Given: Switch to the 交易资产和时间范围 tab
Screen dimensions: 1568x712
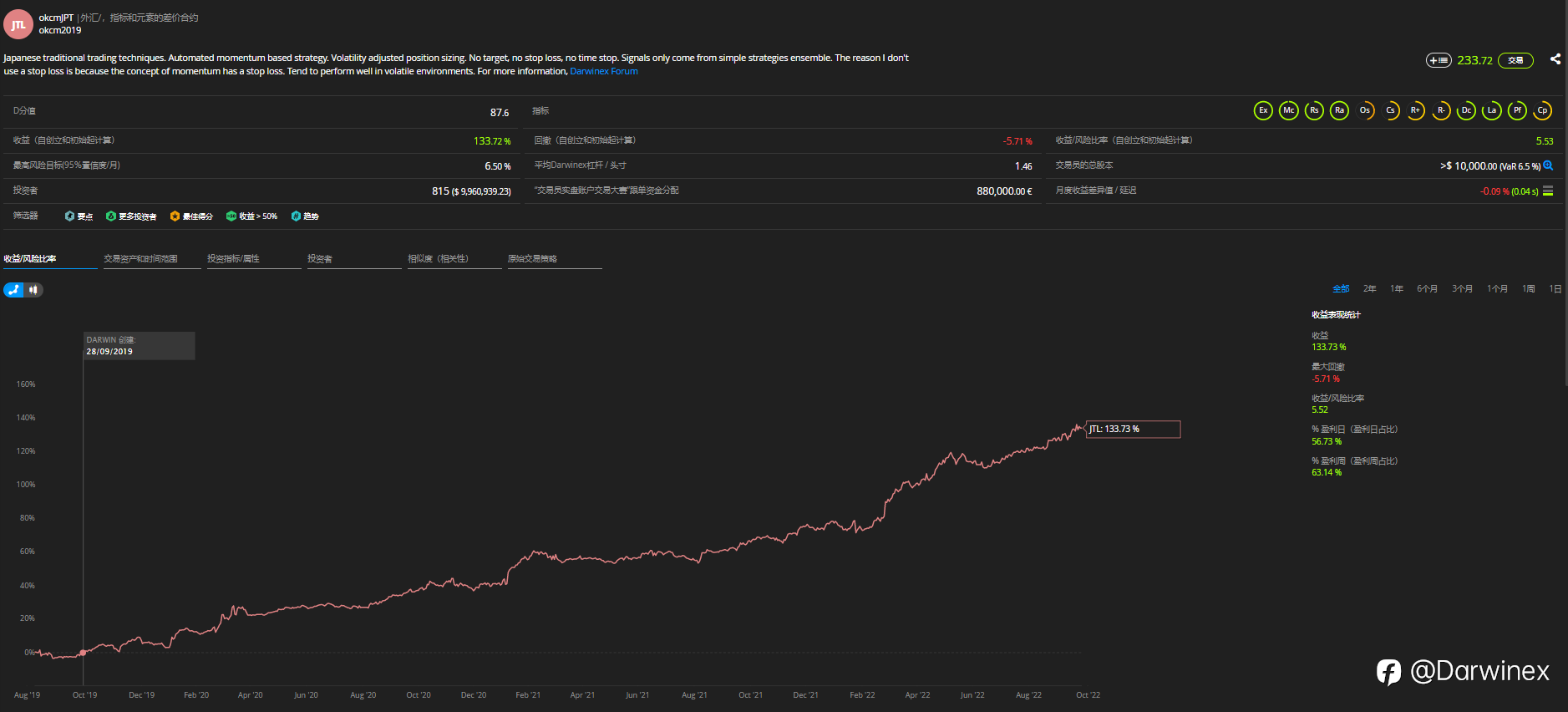Looking at the screenshot, I should coord(140,259).
